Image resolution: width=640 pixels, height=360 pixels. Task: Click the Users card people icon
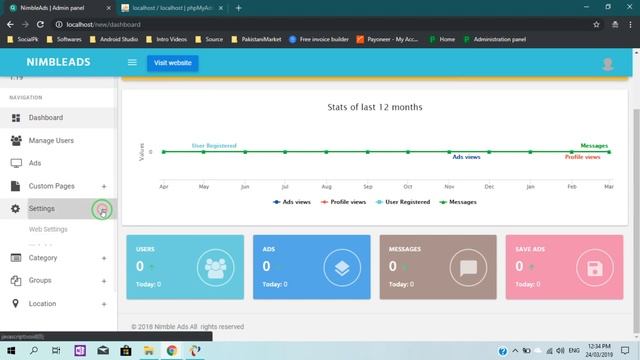216,268
